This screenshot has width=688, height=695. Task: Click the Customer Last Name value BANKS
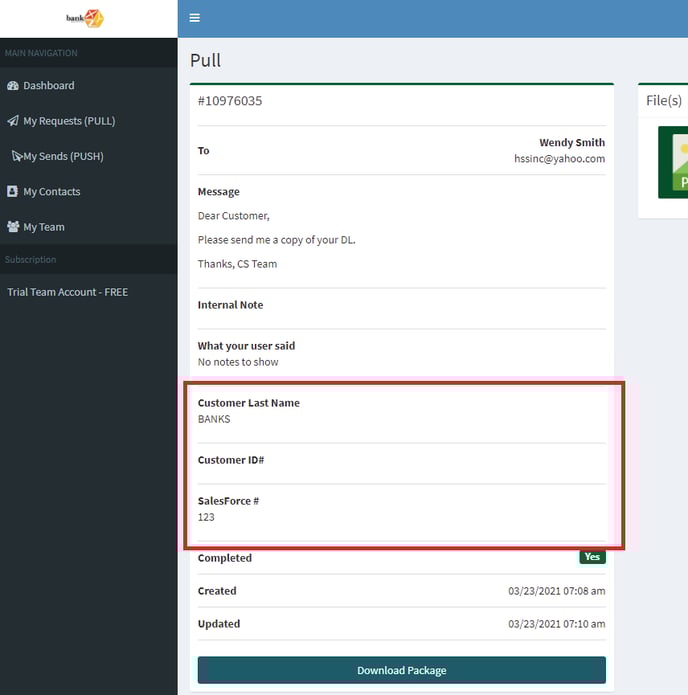214,419
